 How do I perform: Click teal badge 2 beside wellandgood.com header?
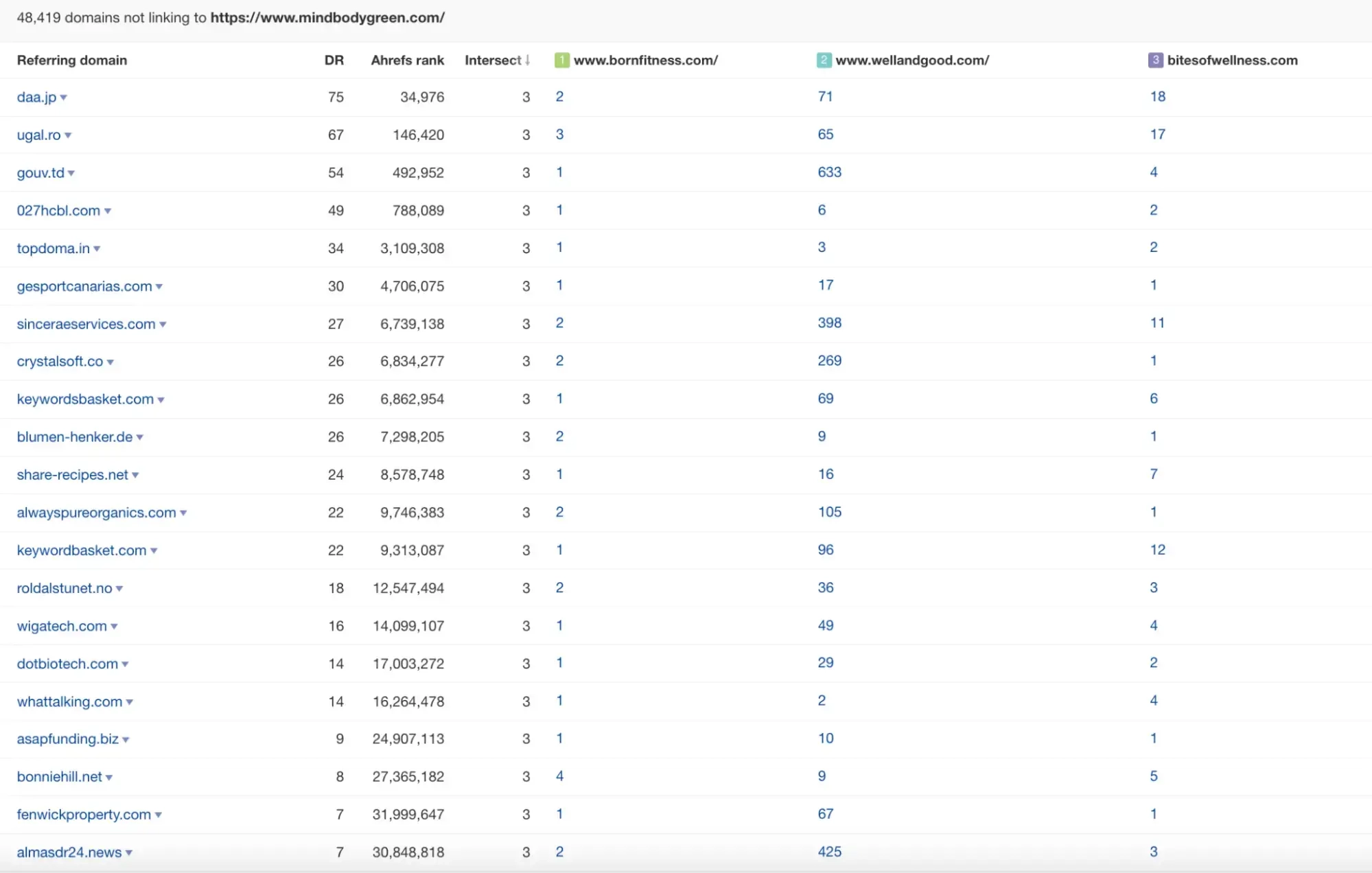(824, 60)
